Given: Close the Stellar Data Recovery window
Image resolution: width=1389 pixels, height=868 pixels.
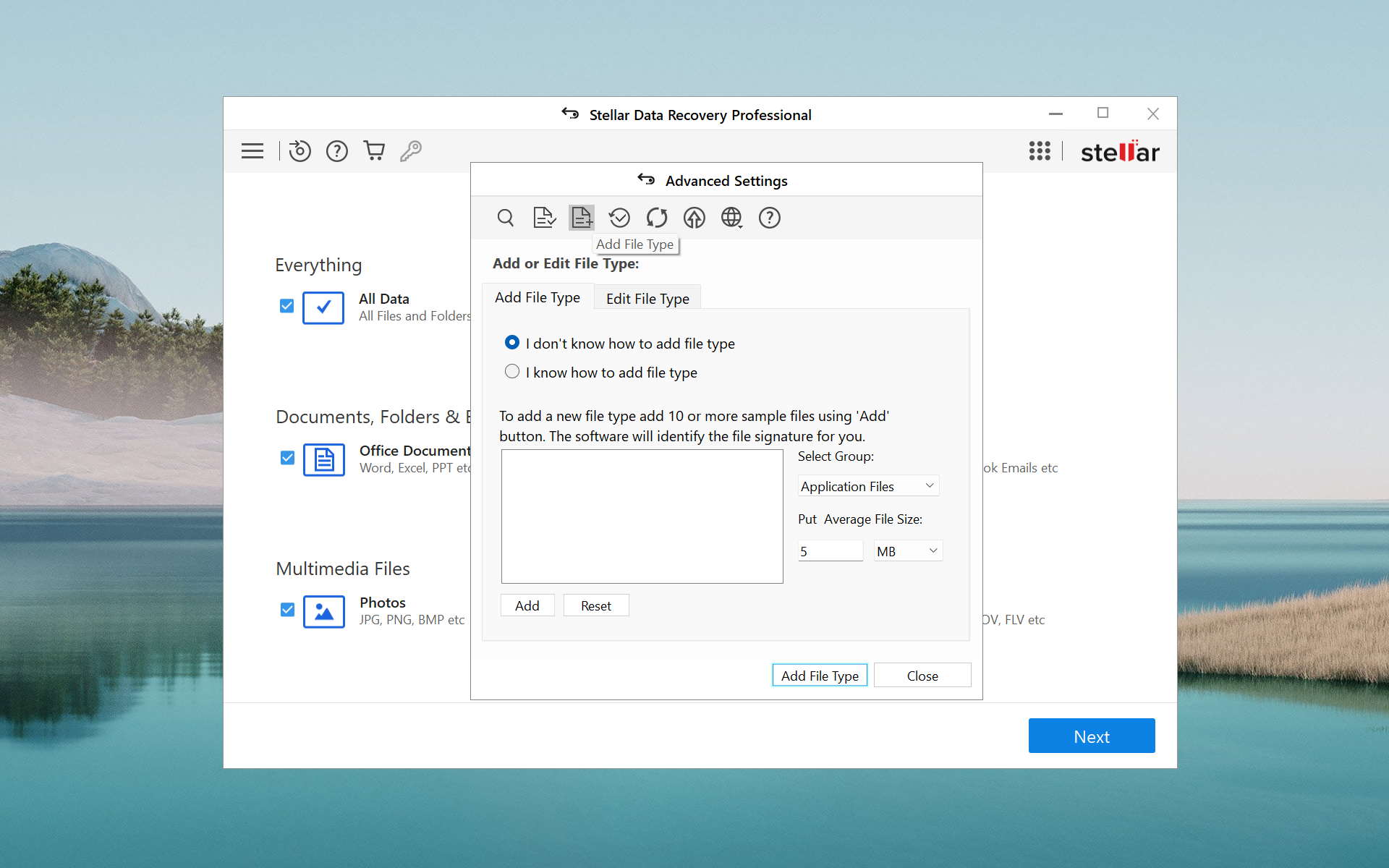Looking at the screenshot, I should (1153, 114).
